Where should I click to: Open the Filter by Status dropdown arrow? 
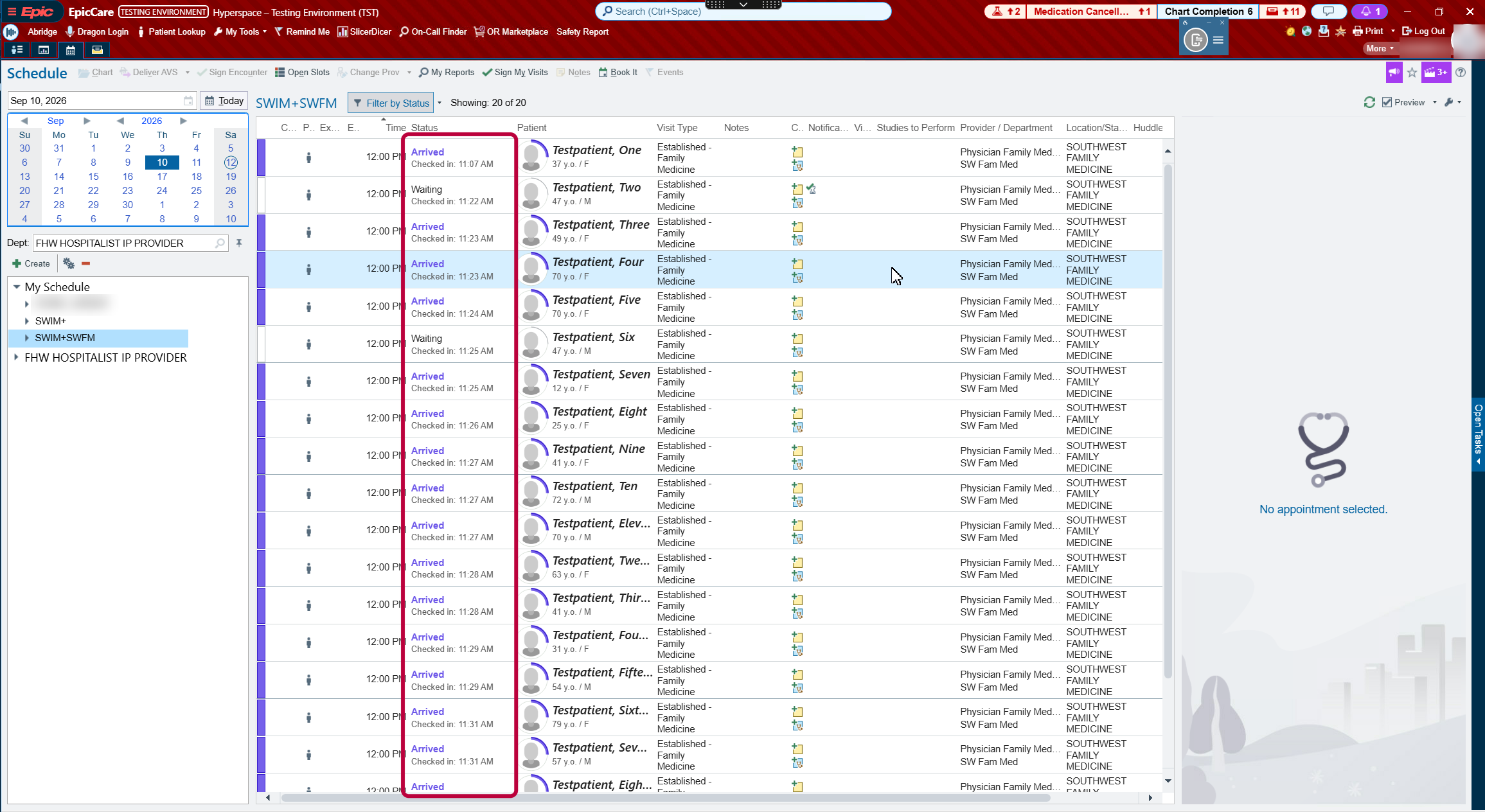point(440,103)
